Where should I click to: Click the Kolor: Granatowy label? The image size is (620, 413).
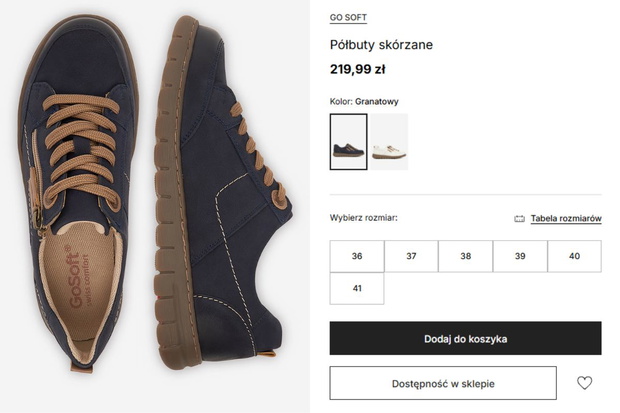tap(364, 101)
